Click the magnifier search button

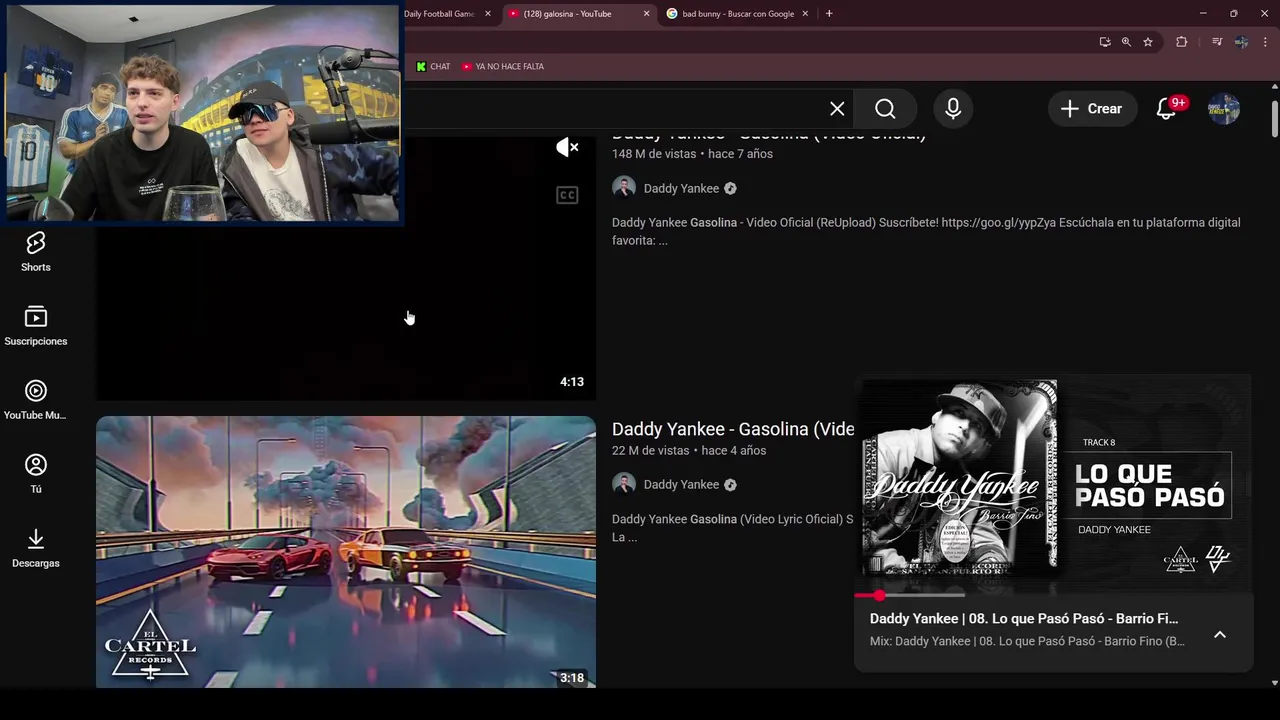(885, 109)
